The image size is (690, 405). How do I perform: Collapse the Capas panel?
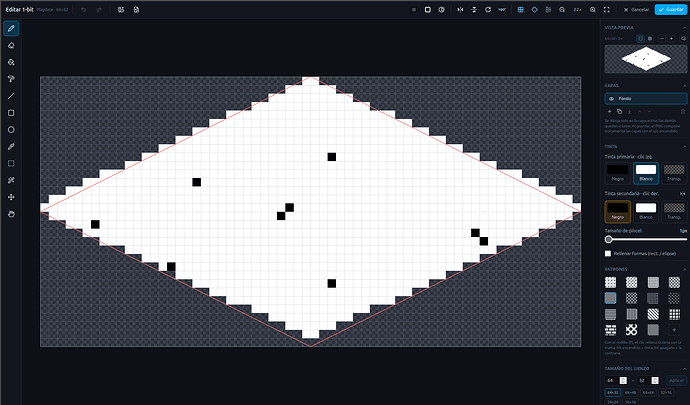pyautogui.click(x=684, y=86)
